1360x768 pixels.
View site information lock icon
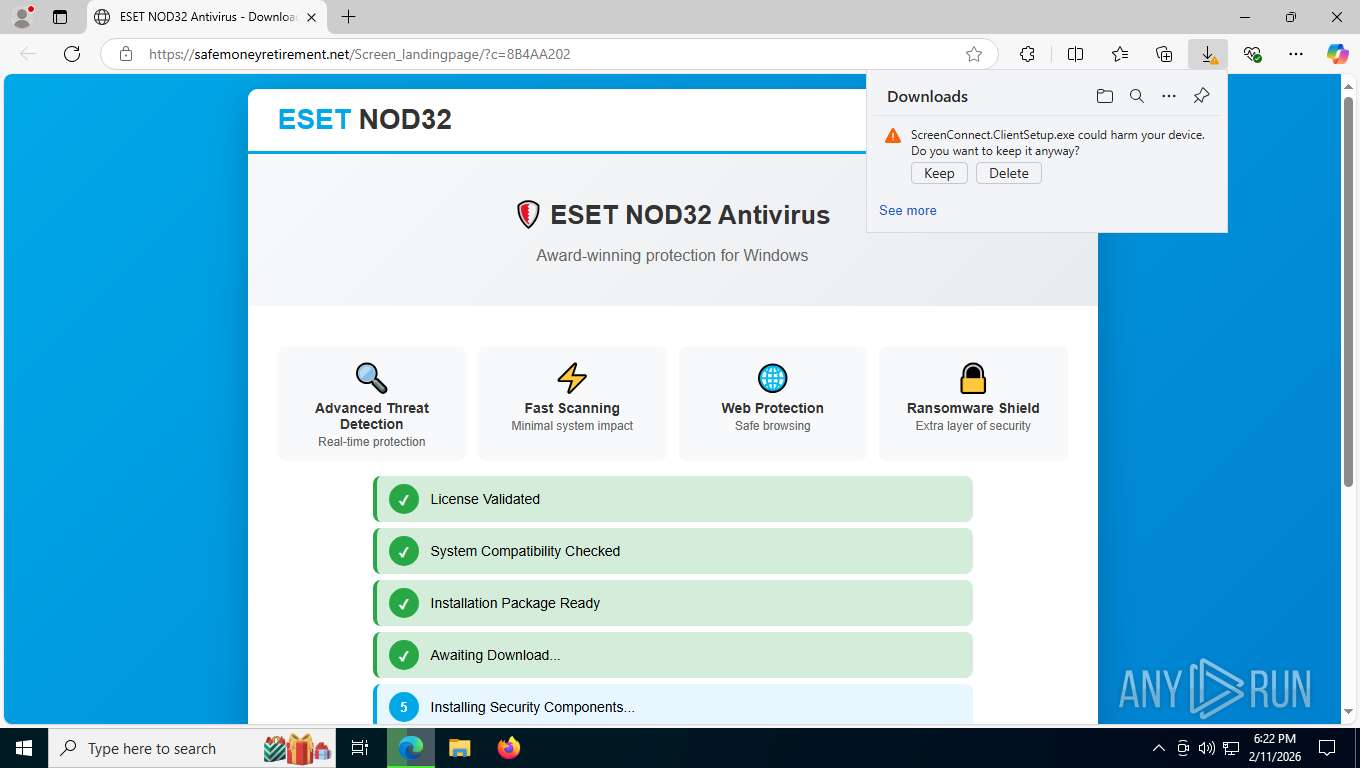(126, 54)
